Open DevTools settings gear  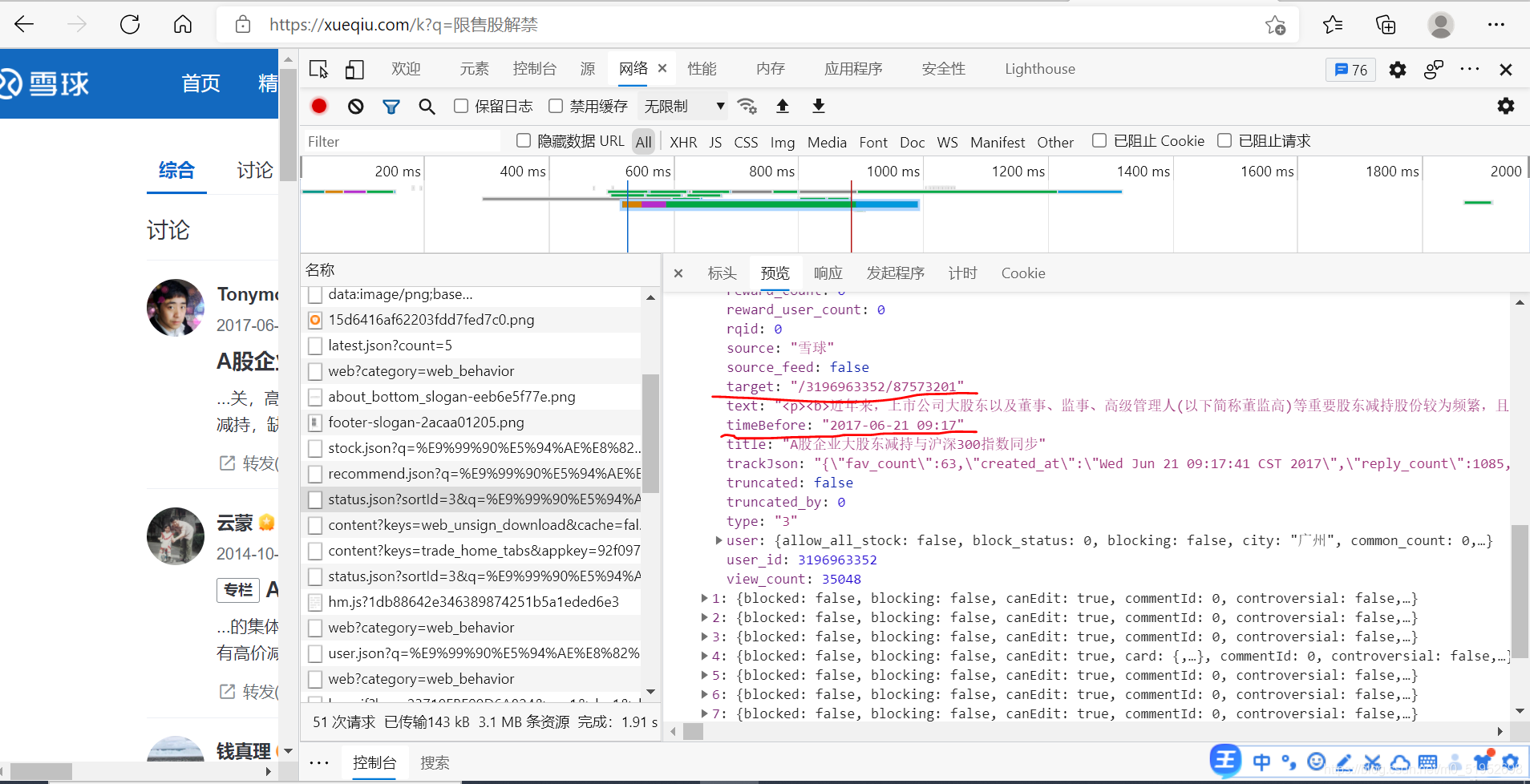coord(1398,70)
